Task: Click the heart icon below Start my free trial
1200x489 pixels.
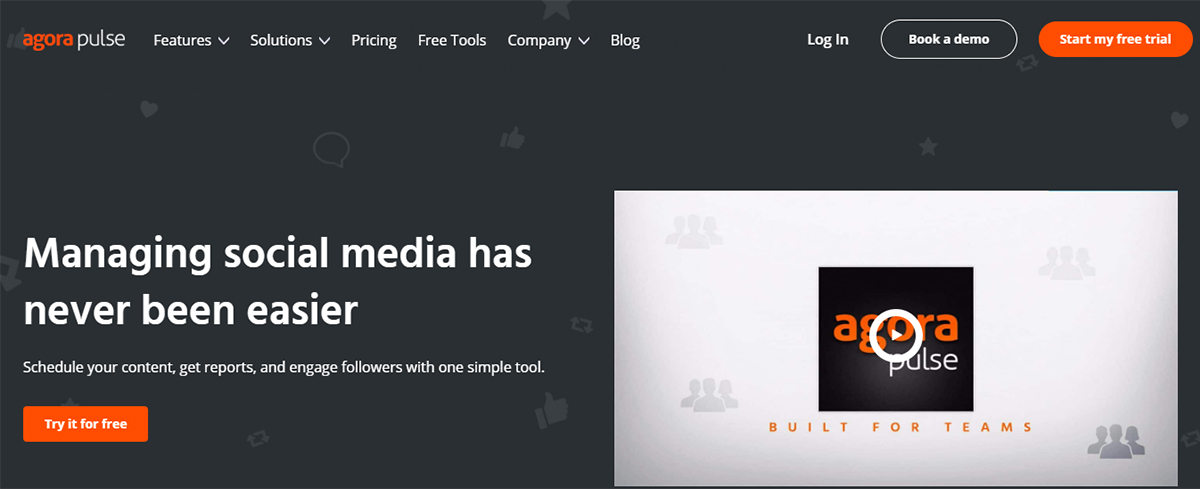Action: click(1179, 120)
